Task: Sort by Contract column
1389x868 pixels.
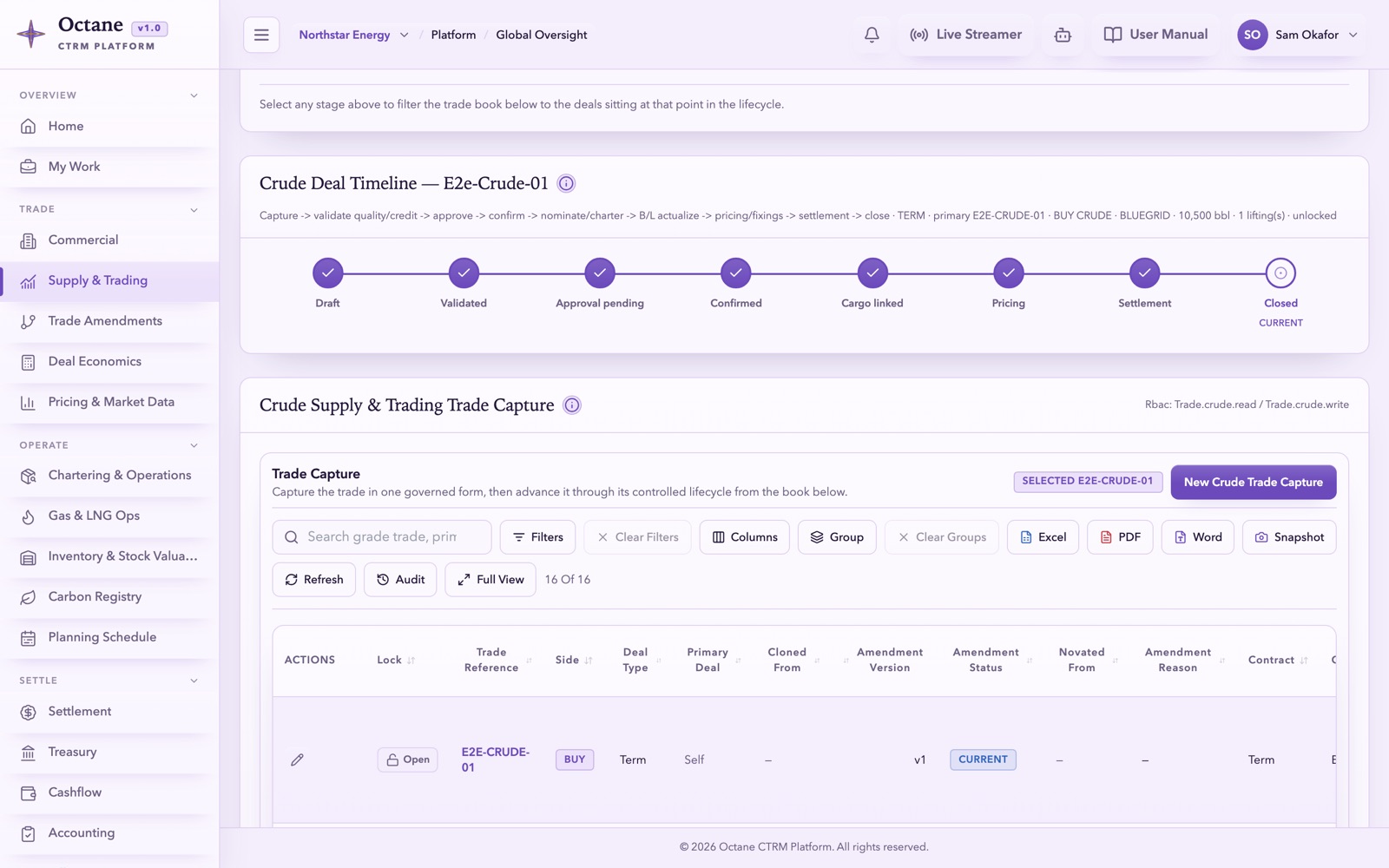Action: coord(1278,660)
